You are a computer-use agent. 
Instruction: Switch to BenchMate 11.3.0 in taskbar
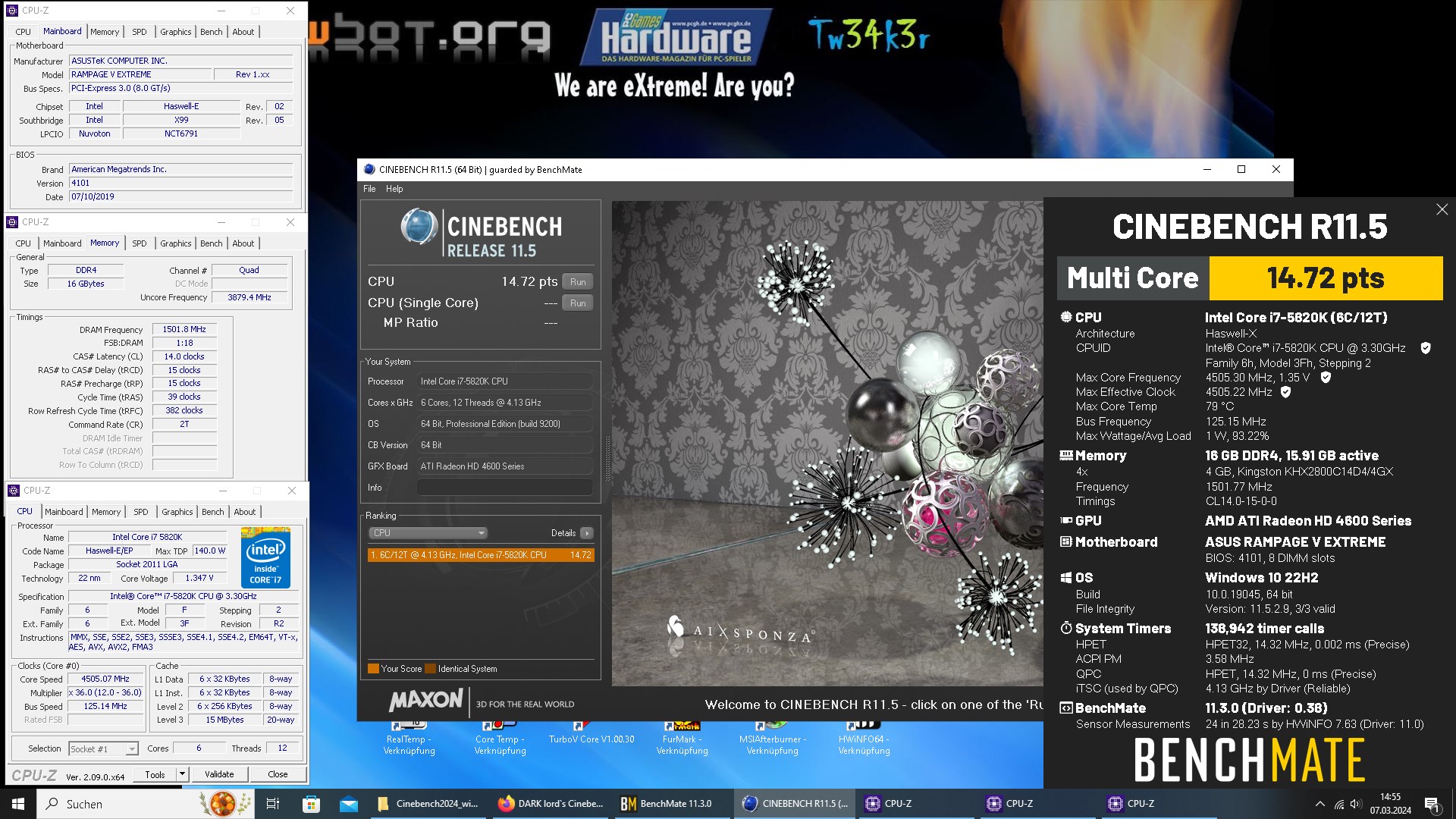(673, 804)
